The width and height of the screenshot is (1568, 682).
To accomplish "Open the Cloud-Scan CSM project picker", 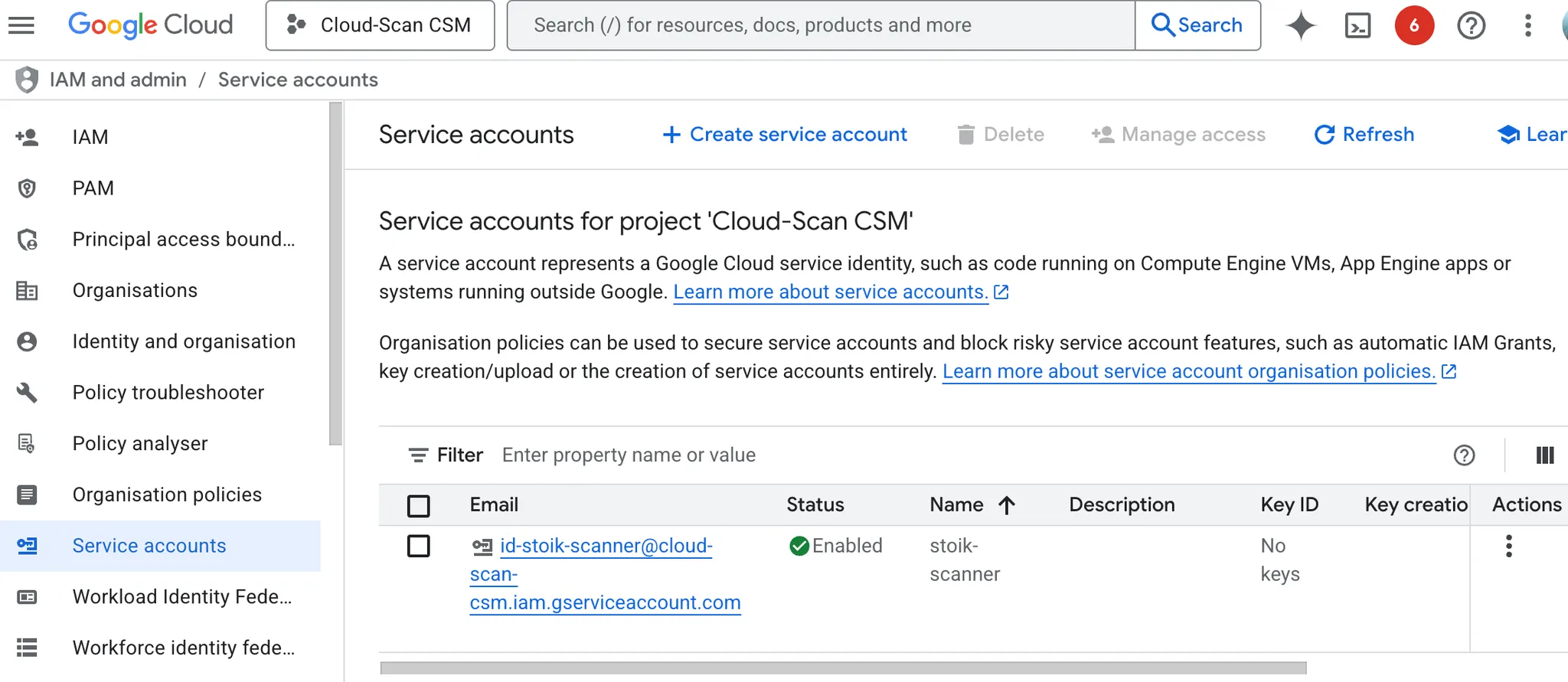I will coord(380,25).
